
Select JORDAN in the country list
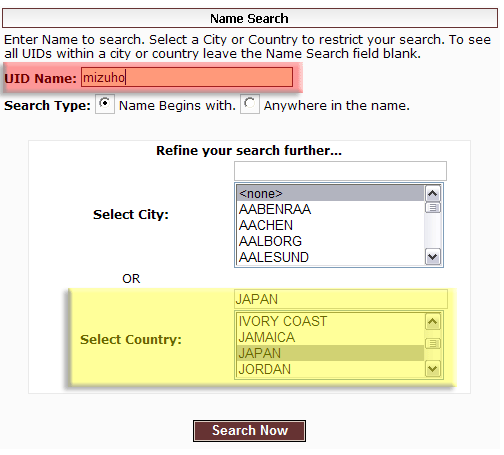[x=330, y=369]
